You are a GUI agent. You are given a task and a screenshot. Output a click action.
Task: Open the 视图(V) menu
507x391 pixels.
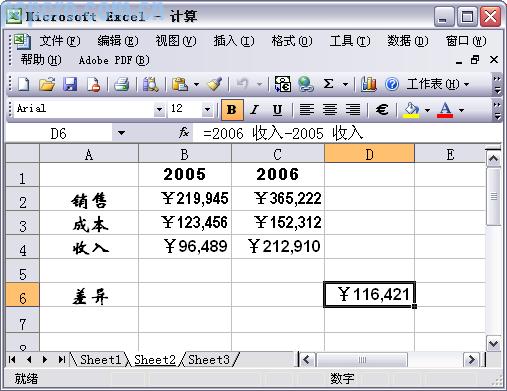176,41
